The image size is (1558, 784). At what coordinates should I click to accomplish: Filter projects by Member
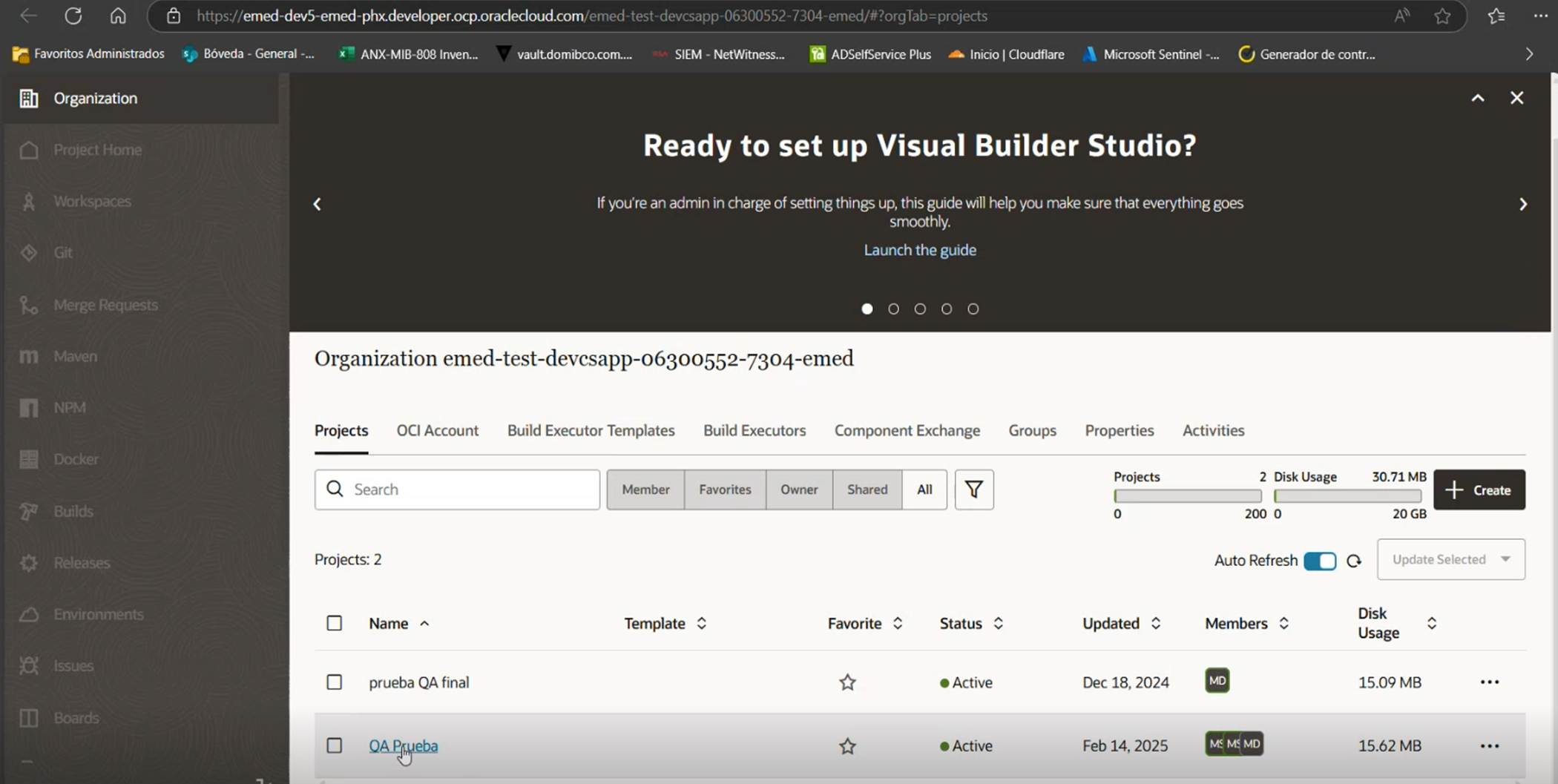point(645,490)
